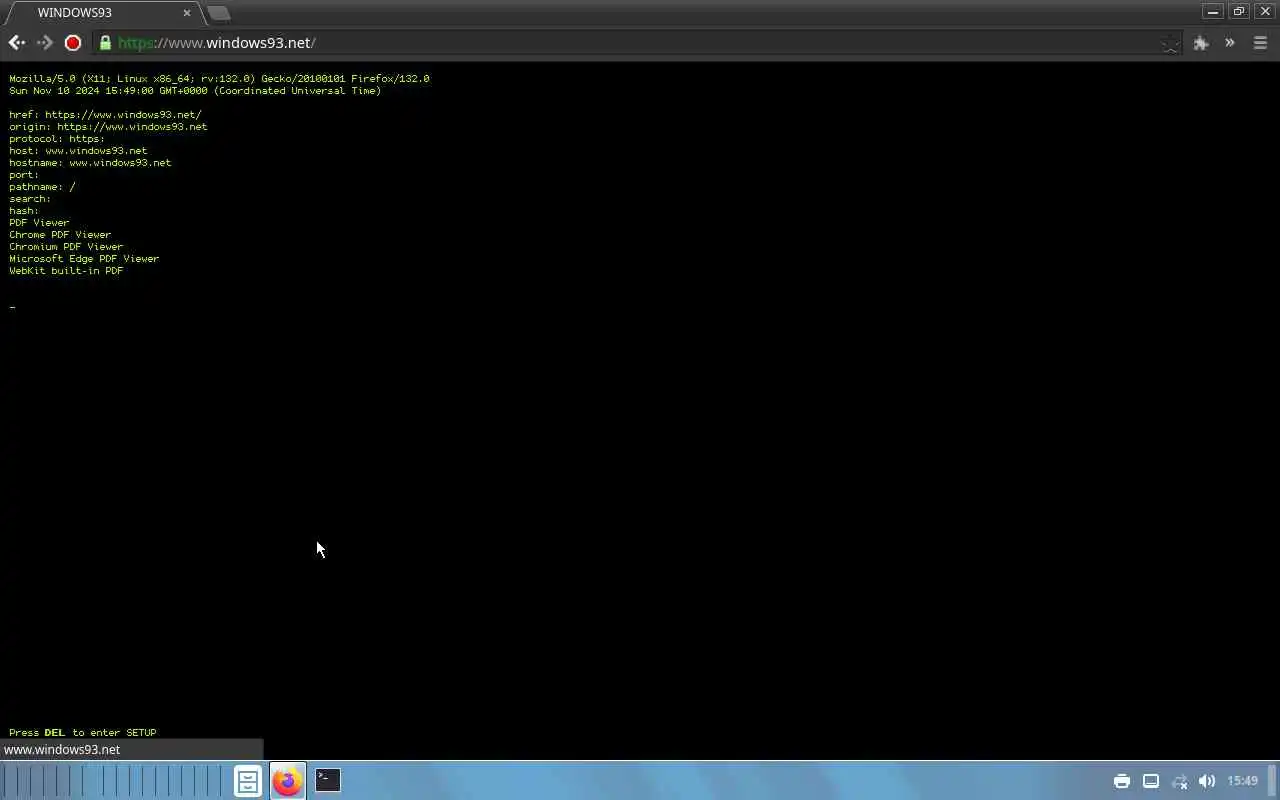Expand the toolbar overflow chevron

pyautogui.click(x=1230, y=43)
